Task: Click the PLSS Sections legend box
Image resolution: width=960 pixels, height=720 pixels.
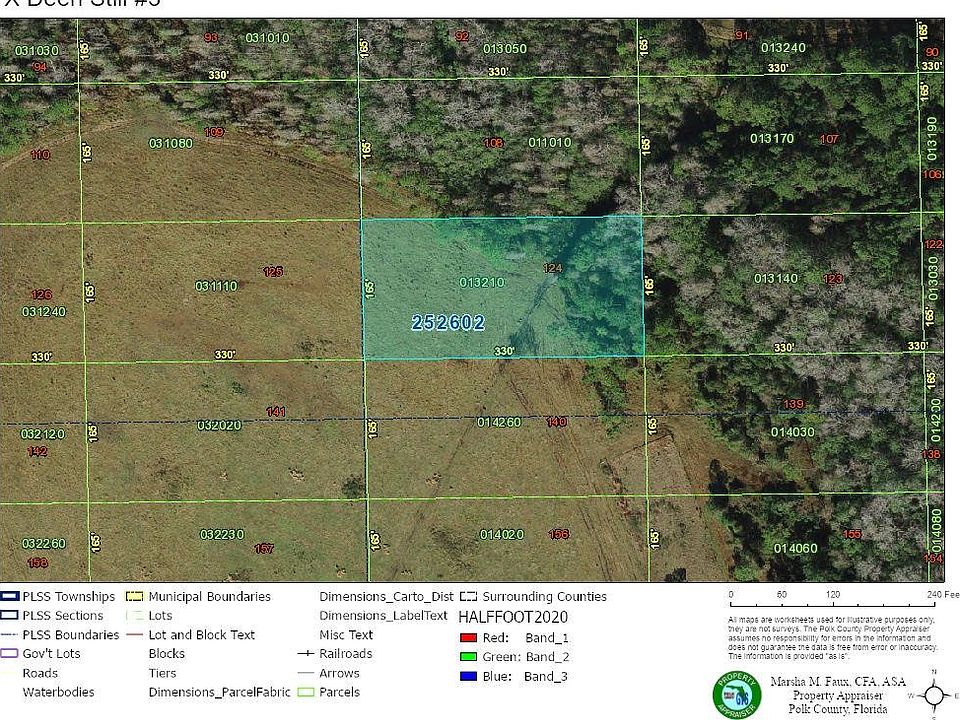Action: (10, 616)
